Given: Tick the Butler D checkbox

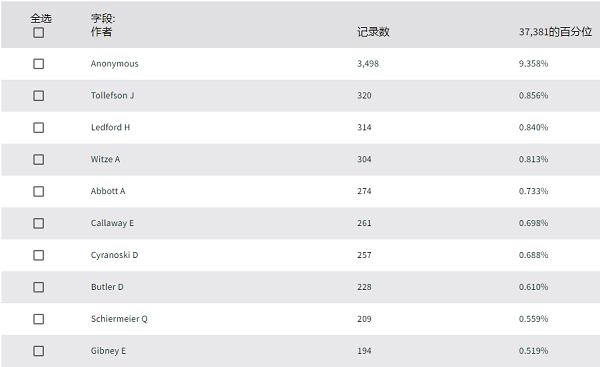Looking at the screenshot, I should click(38, 287).
